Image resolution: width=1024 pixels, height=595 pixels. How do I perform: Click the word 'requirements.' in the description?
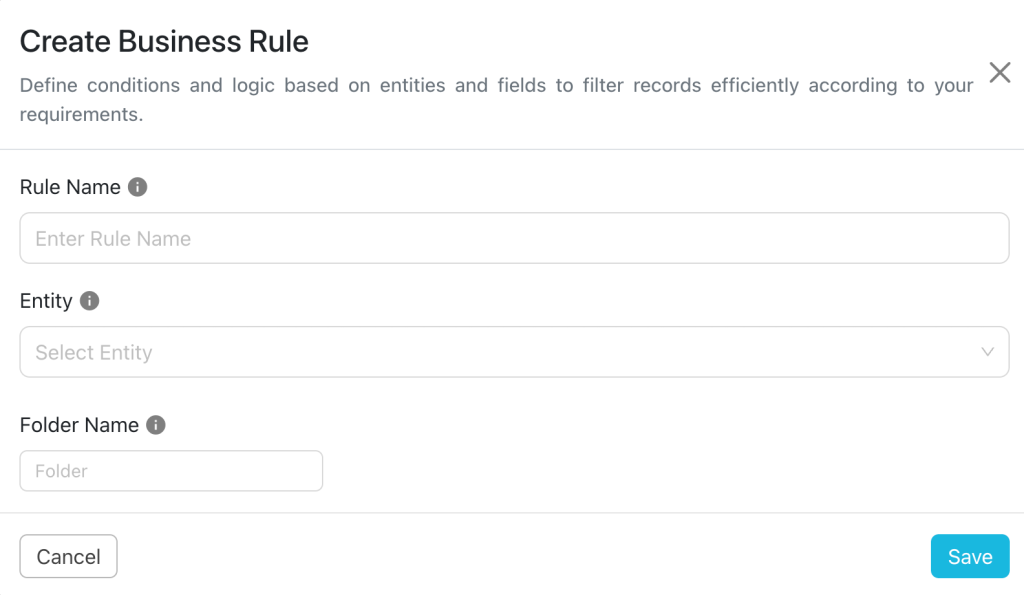81,115
